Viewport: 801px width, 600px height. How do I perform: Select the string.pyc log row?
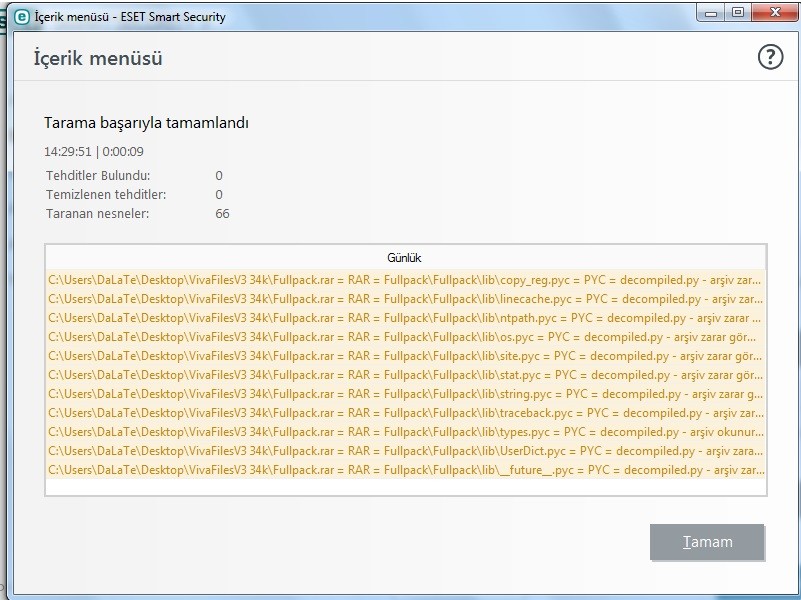pos(406,394)
